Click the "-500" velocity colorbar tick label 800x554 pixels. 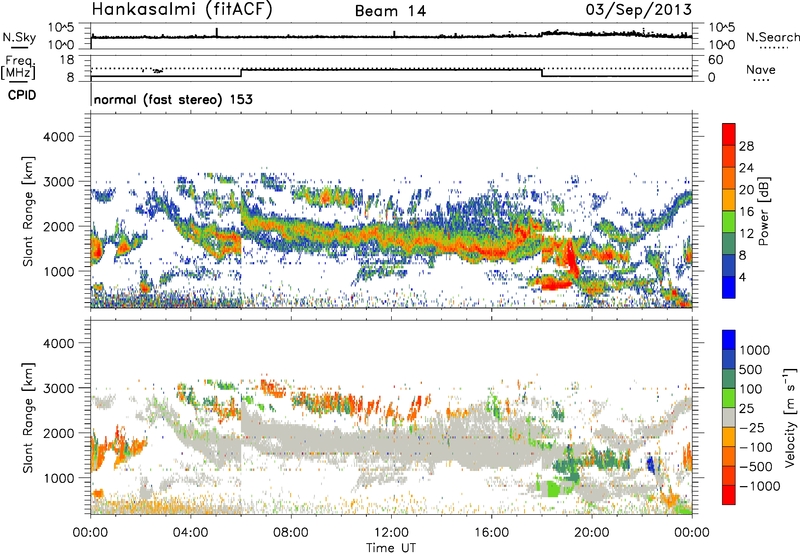tap(755, 466)
